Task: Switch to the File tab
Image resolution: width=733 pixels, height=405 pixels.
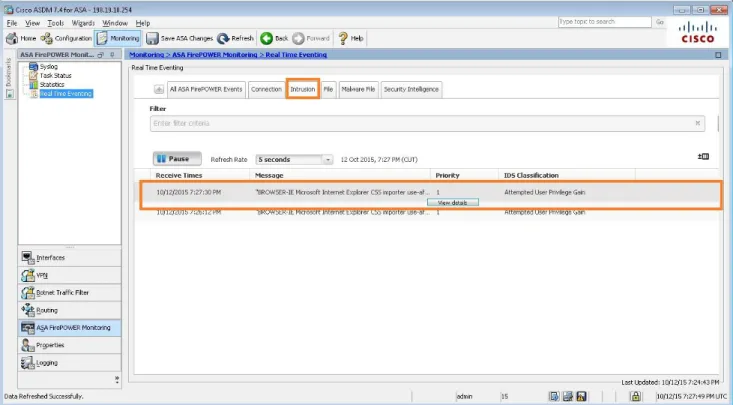Action: coord(328,89)
